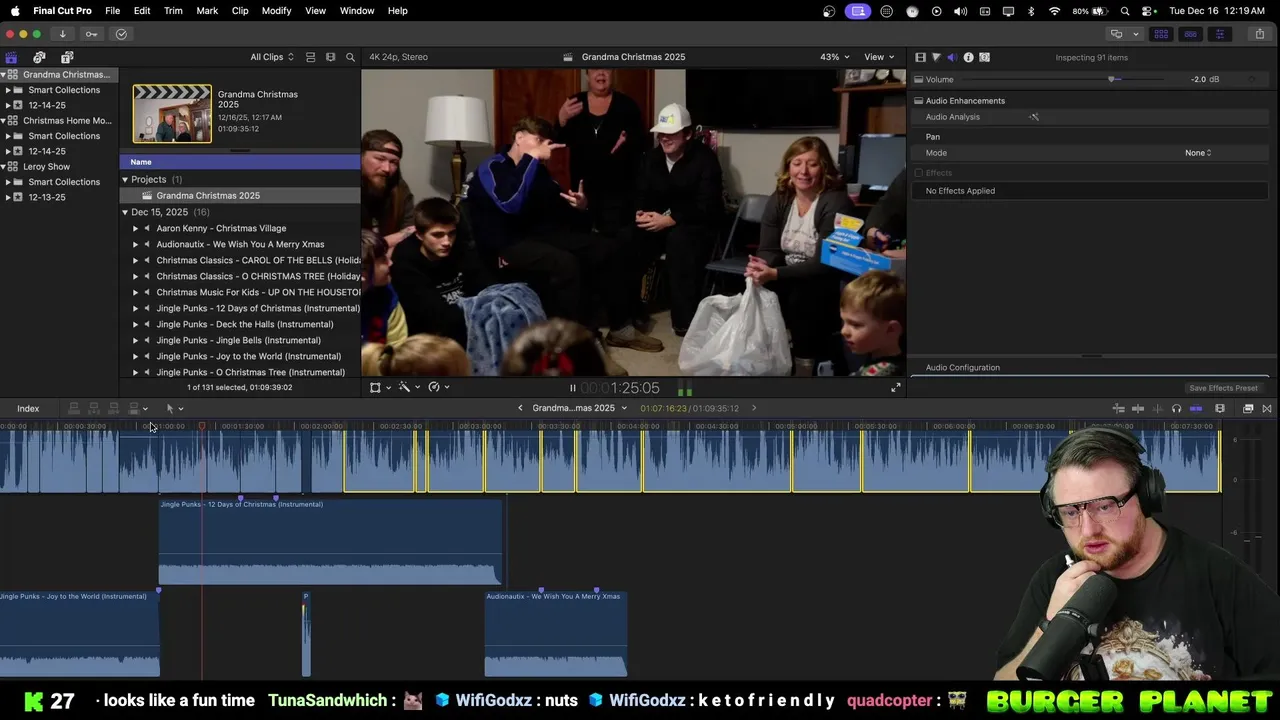Open the Info inspector icon

[968, 57]
